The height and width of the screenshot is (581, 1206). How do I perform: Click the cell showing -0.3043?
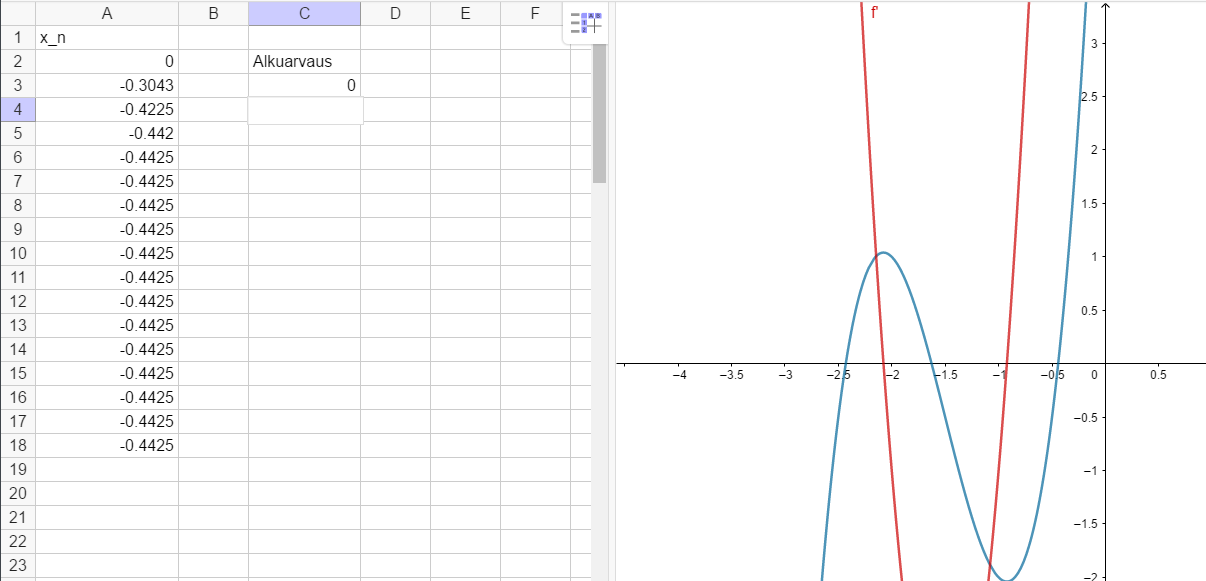pyautogui.click(x=106, y=86)
